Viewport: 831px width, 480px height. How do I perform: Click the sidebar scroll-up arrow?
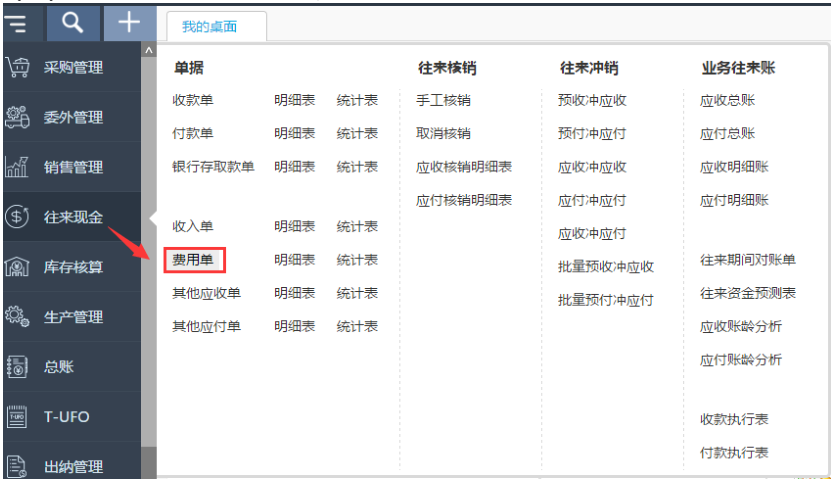[x=149, y=50]
